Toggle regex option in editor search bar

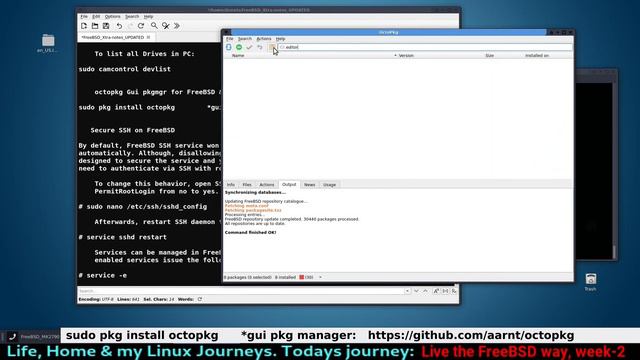pyautogui.click(x=454, y=291)
